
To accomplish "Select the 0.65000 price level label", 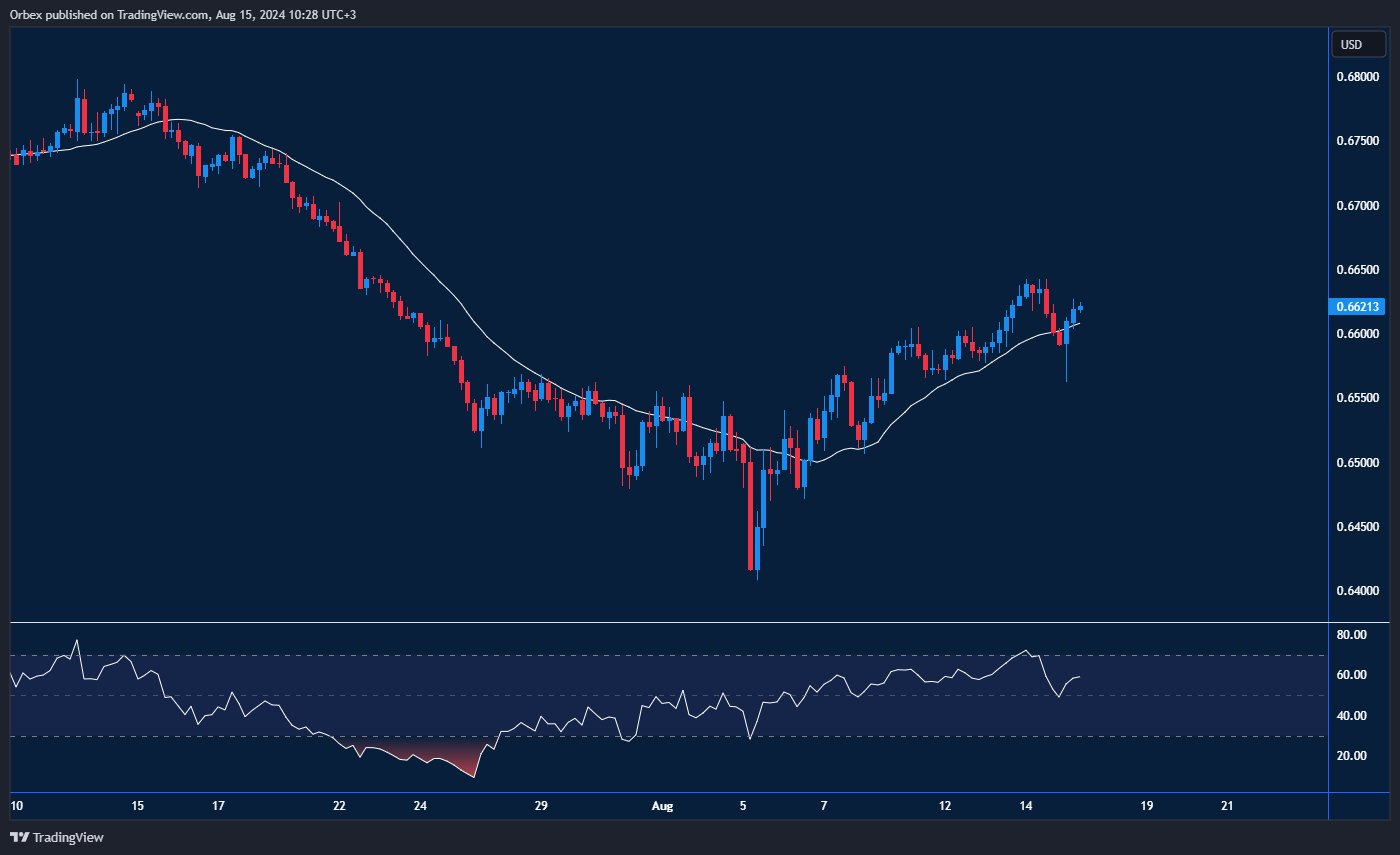I will (x=1358, y=463).
